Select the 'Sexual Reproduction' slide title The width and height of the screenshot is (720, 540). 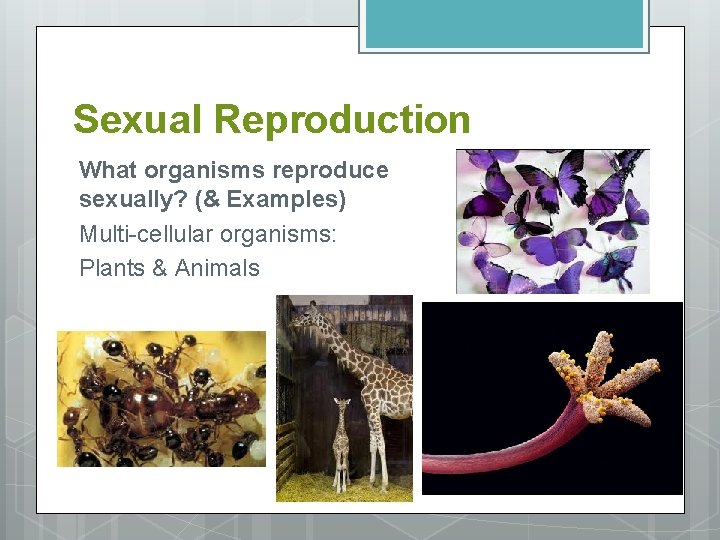272,119
